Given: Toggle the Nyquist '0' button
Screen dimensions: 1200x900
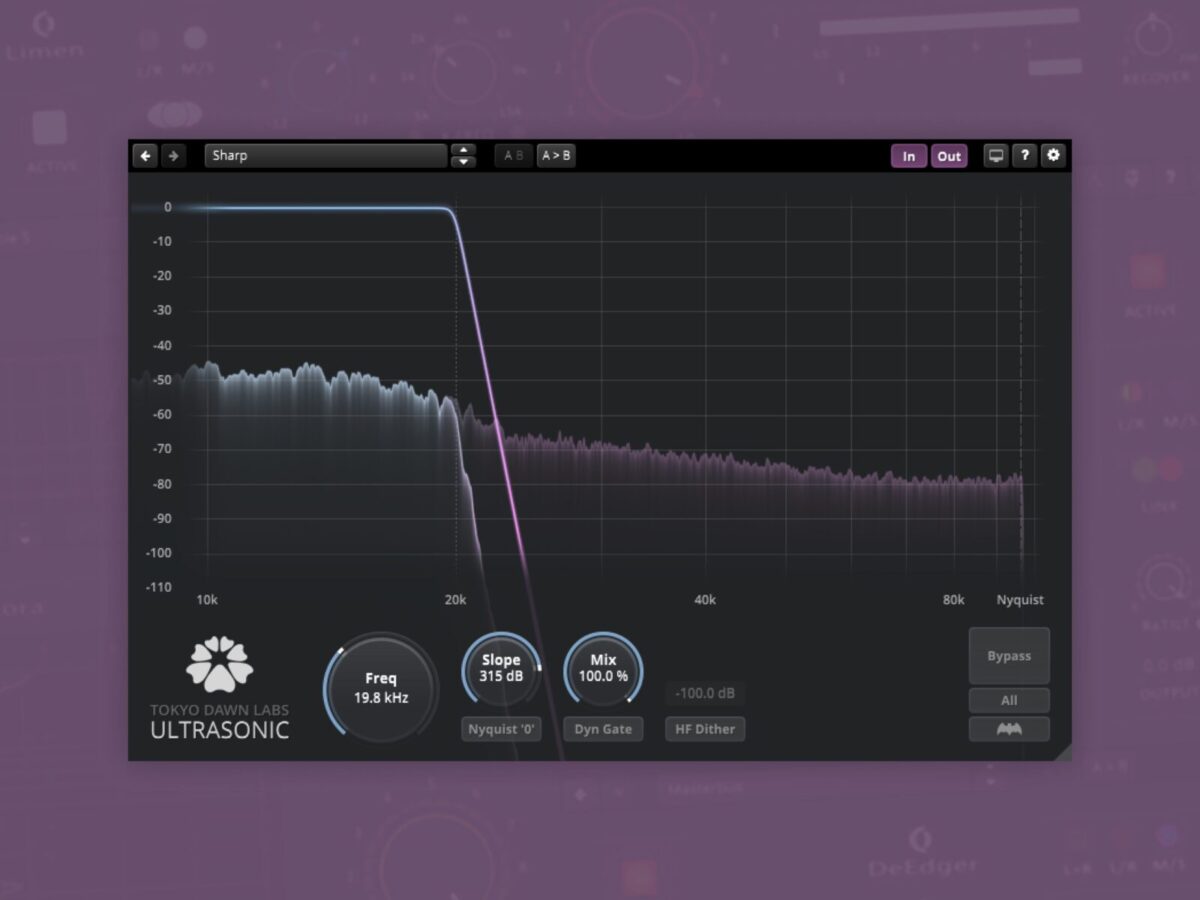Looking at the screenshot, I should click(501, 729).
